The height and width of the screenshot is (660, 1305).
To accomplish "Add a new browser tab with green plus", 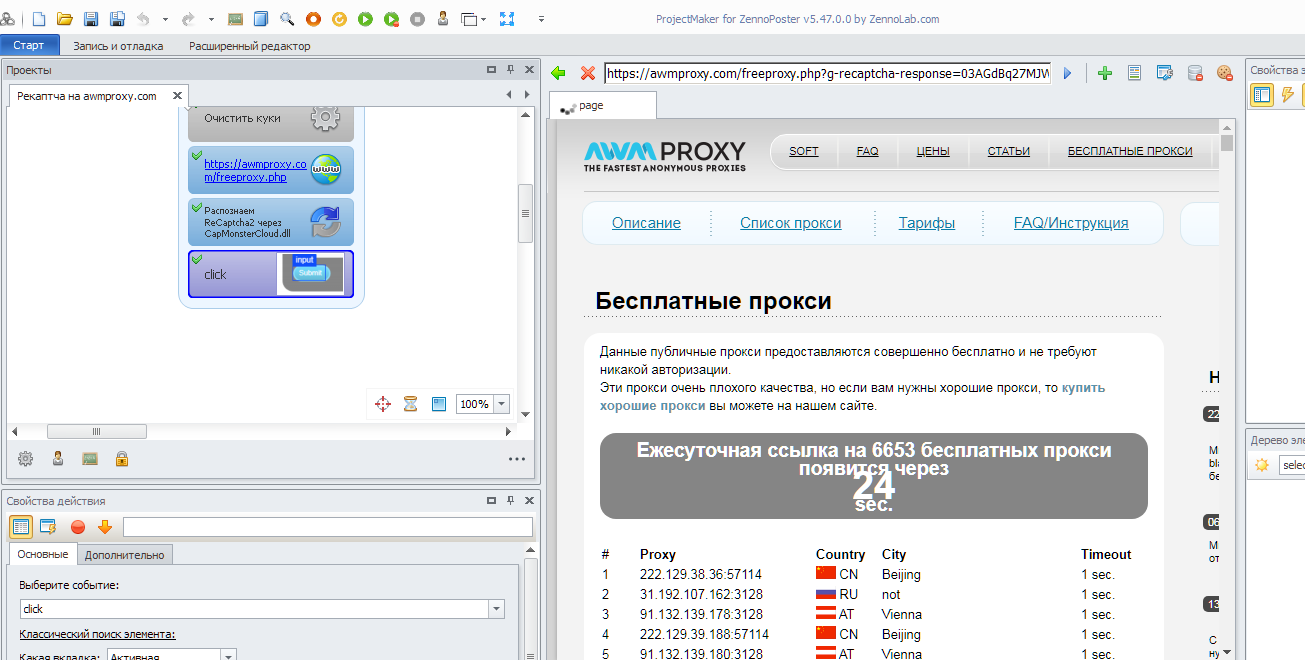I will 1105,73.
